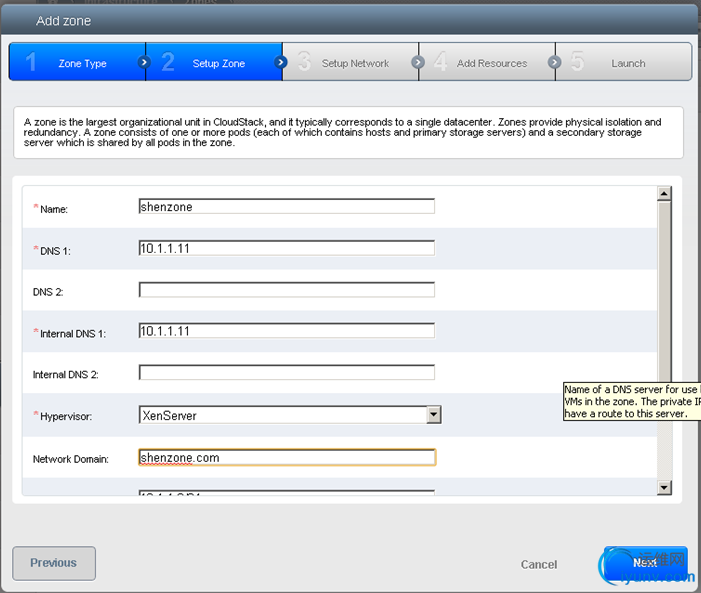Click the DNS server tooltip text
This screenshot has height=593, width=701.
point(631,401)
